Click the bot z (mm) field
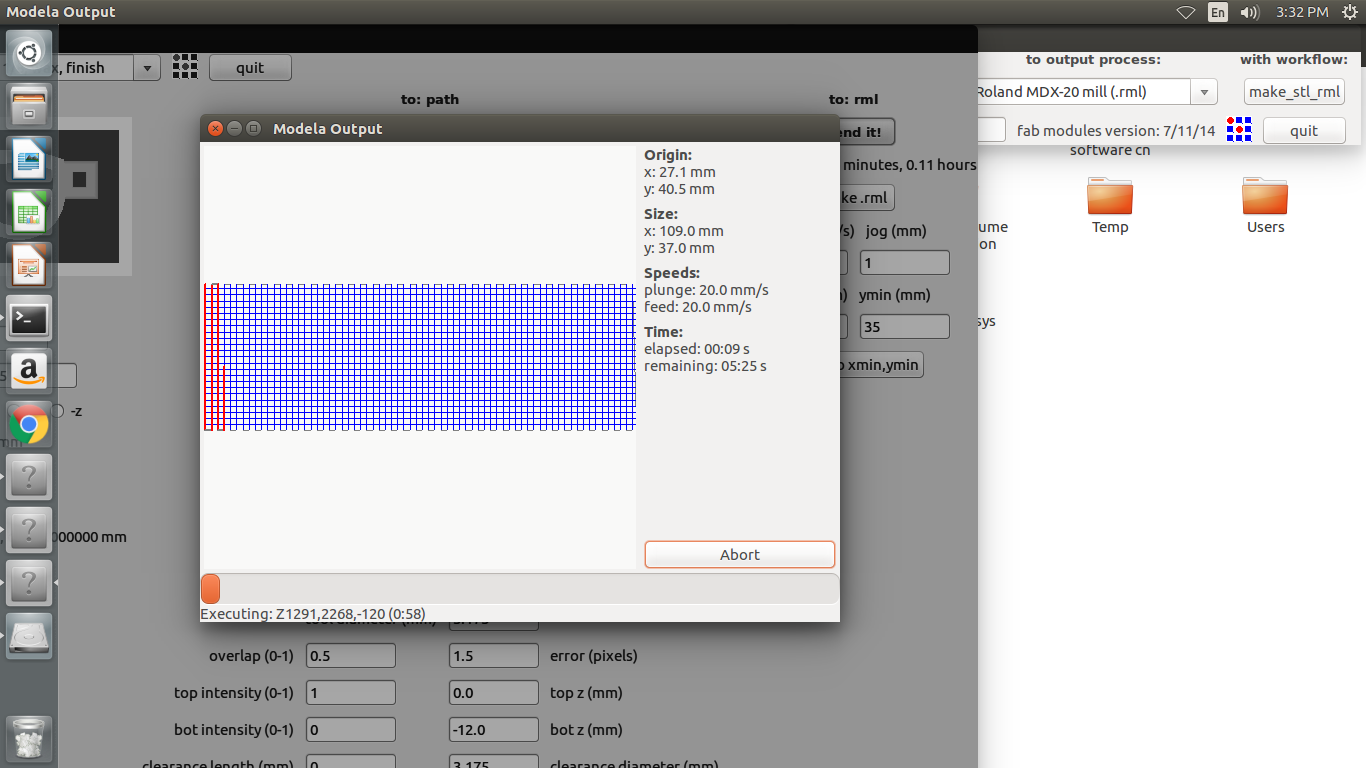 pos(494,730)
